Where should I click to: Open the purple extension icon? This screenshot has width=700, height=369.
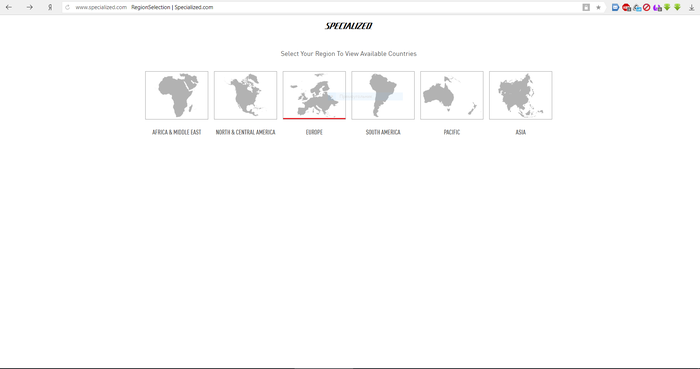[657, 7]
